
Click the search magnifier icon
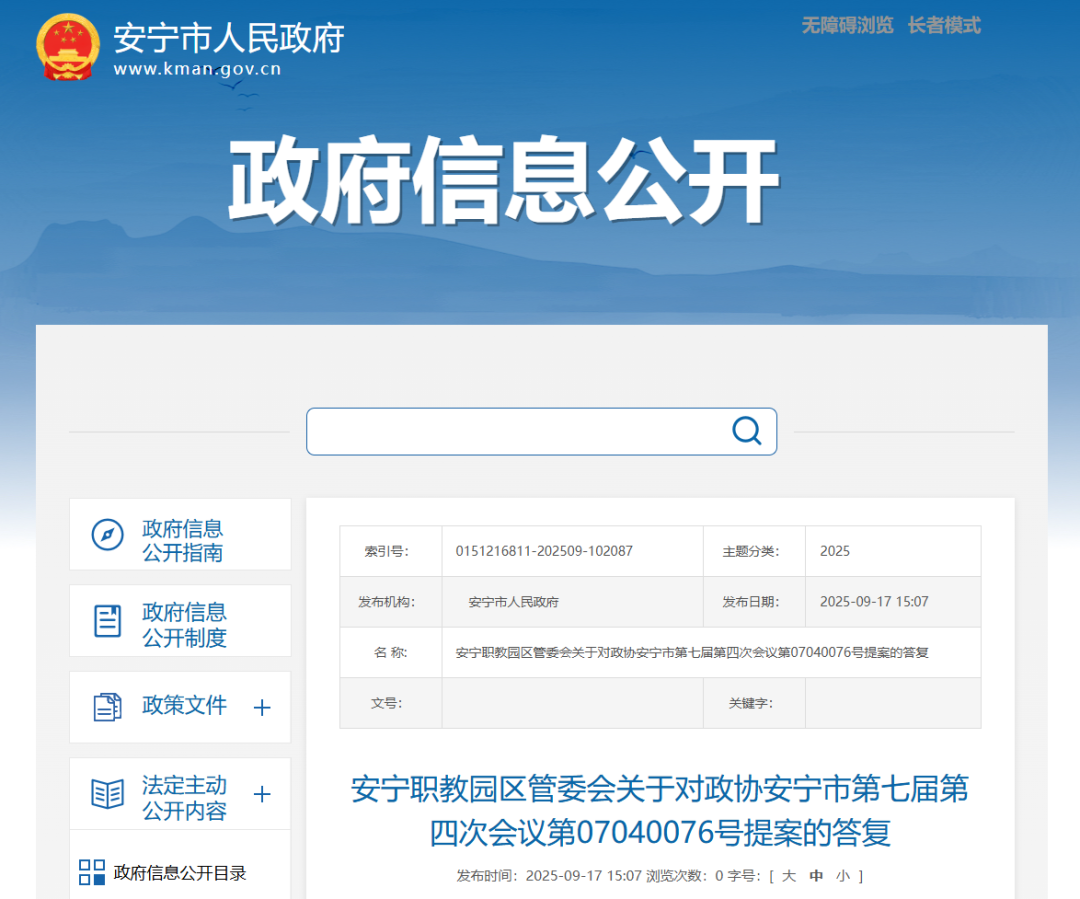[747, 431]
